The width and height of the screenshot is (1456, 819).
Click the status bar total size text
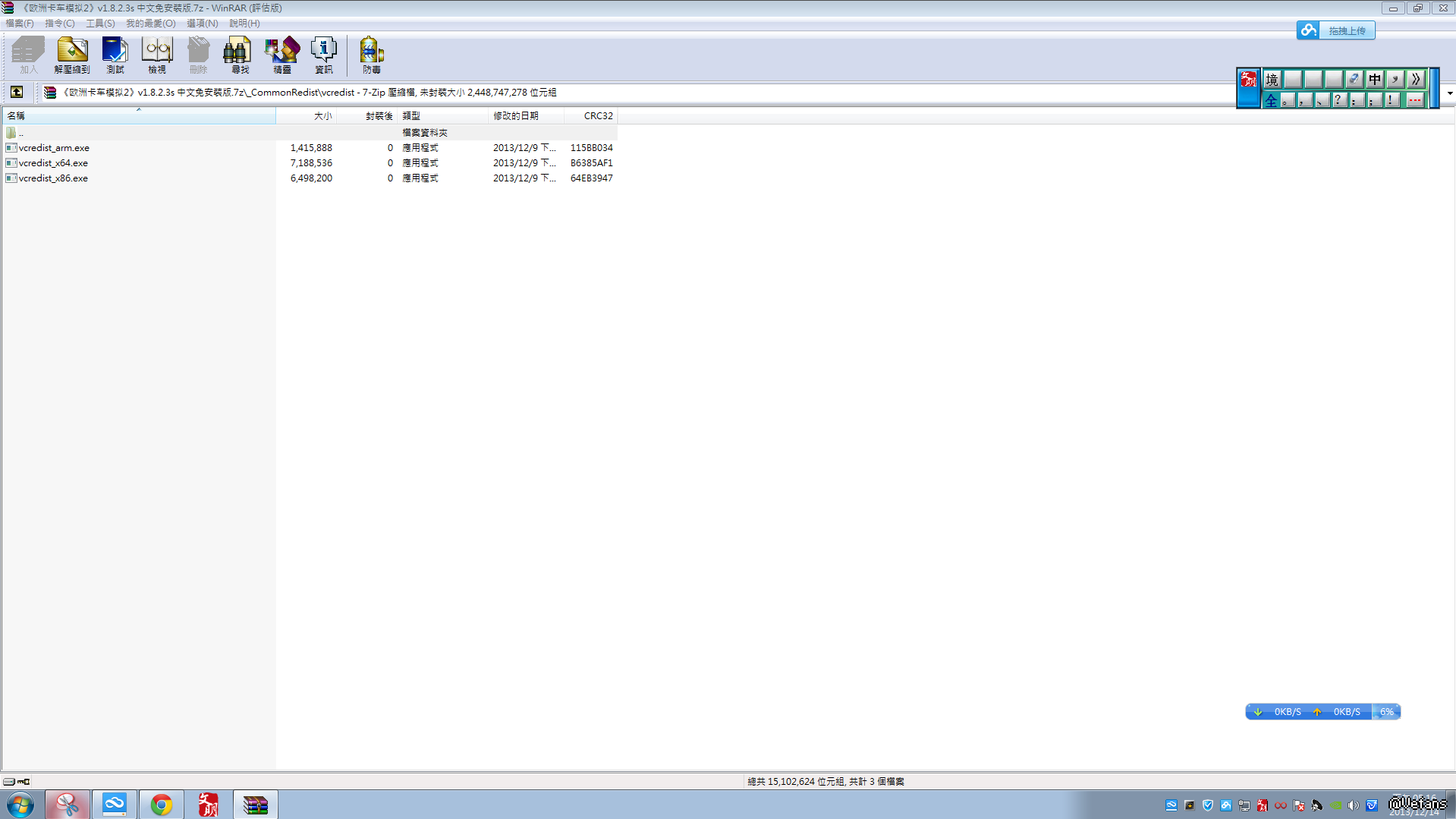tap(825, 782)
